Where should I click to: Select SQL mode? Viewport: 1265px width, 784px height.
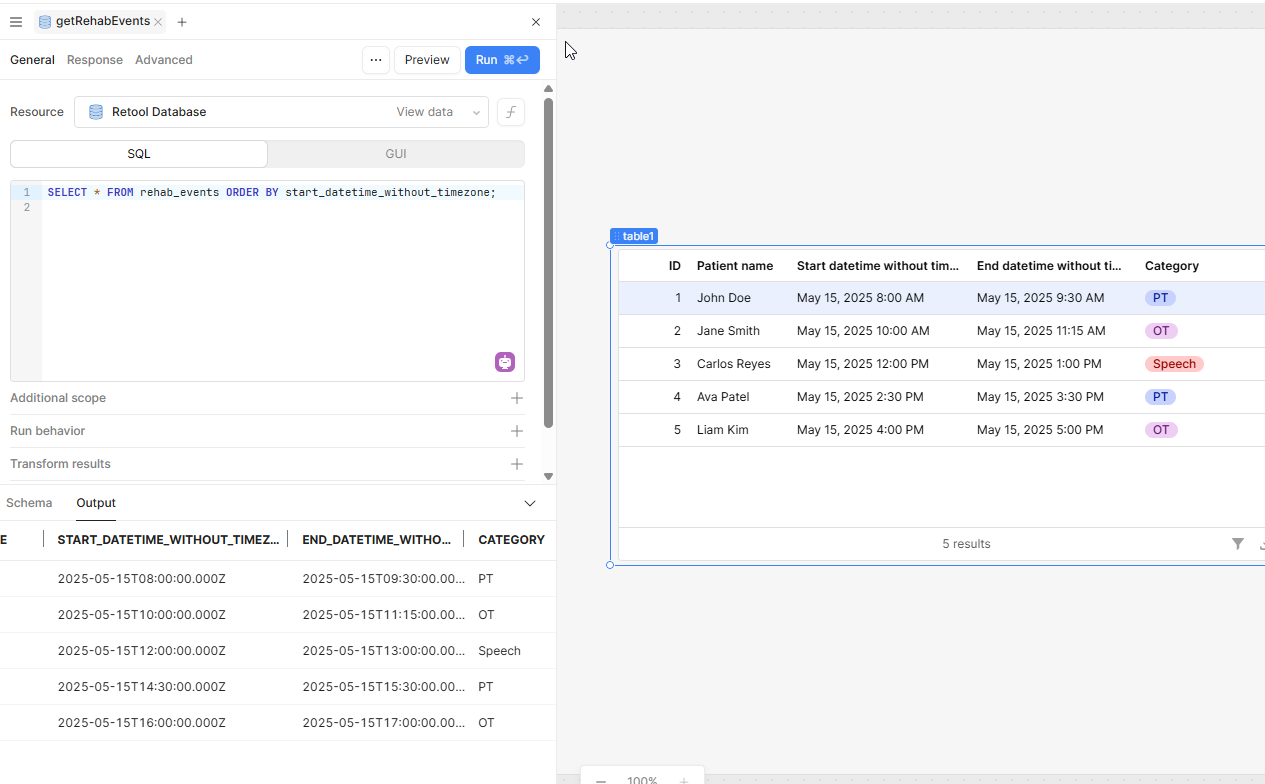click(x=139, y=154)
